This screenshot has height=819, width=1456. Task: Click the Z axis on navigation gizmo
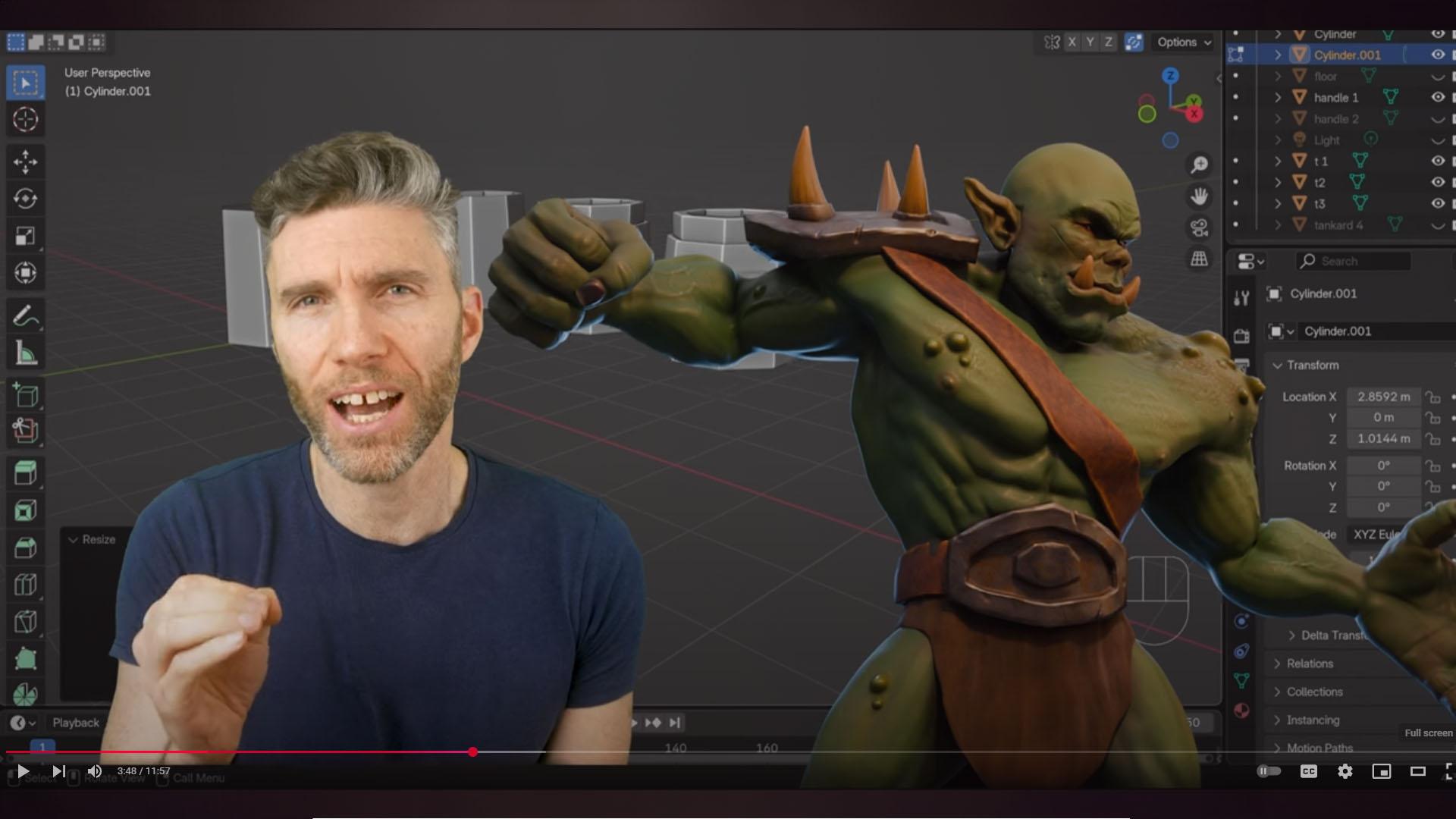coord(1171,75)
